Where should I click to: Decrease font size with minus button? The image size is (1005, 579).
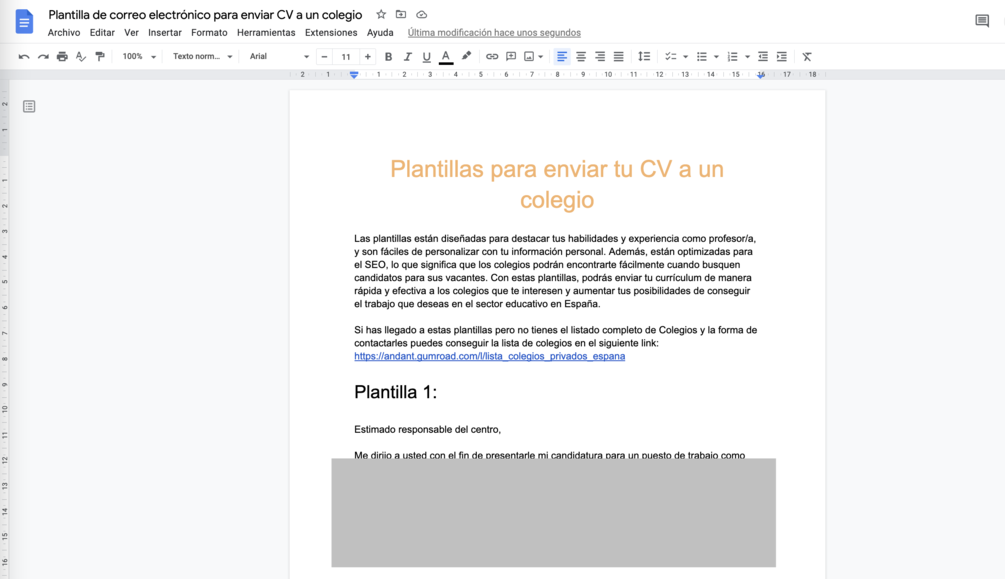[x=324, y=56]
